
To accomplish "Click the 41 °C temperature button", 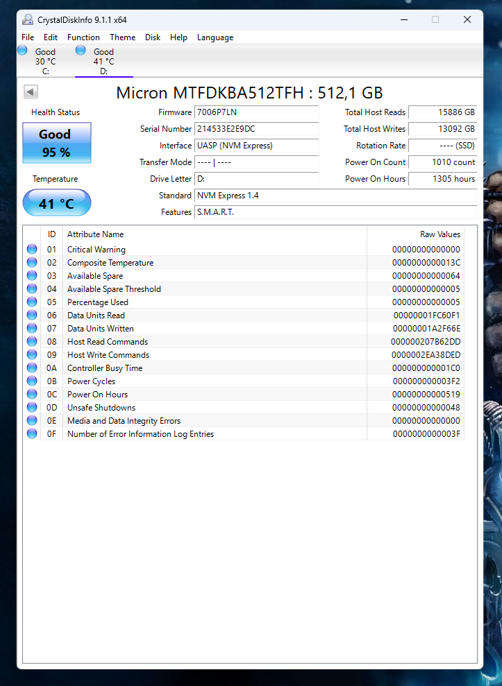I will point(57,203).
